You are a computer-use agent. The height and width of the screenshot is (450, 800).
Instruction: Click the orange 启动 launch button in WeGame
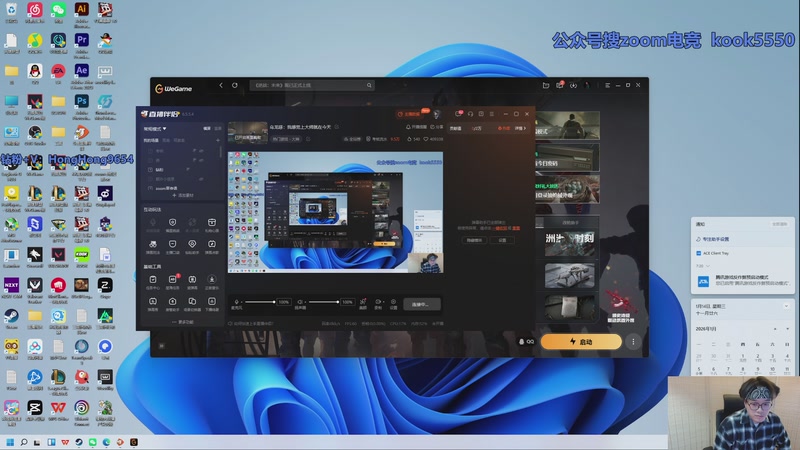point(580,341)
